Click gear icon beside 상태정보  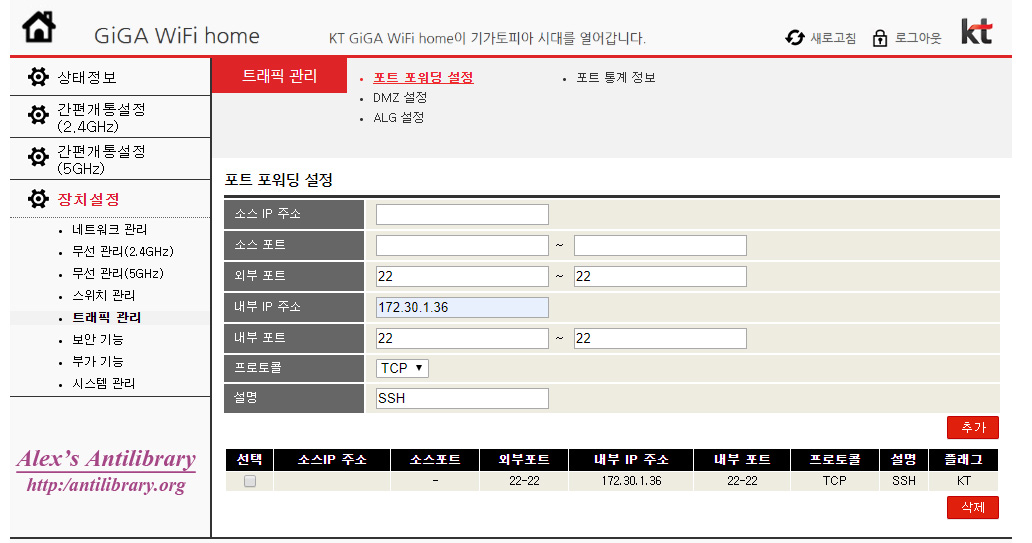click(x=38, y=77)
